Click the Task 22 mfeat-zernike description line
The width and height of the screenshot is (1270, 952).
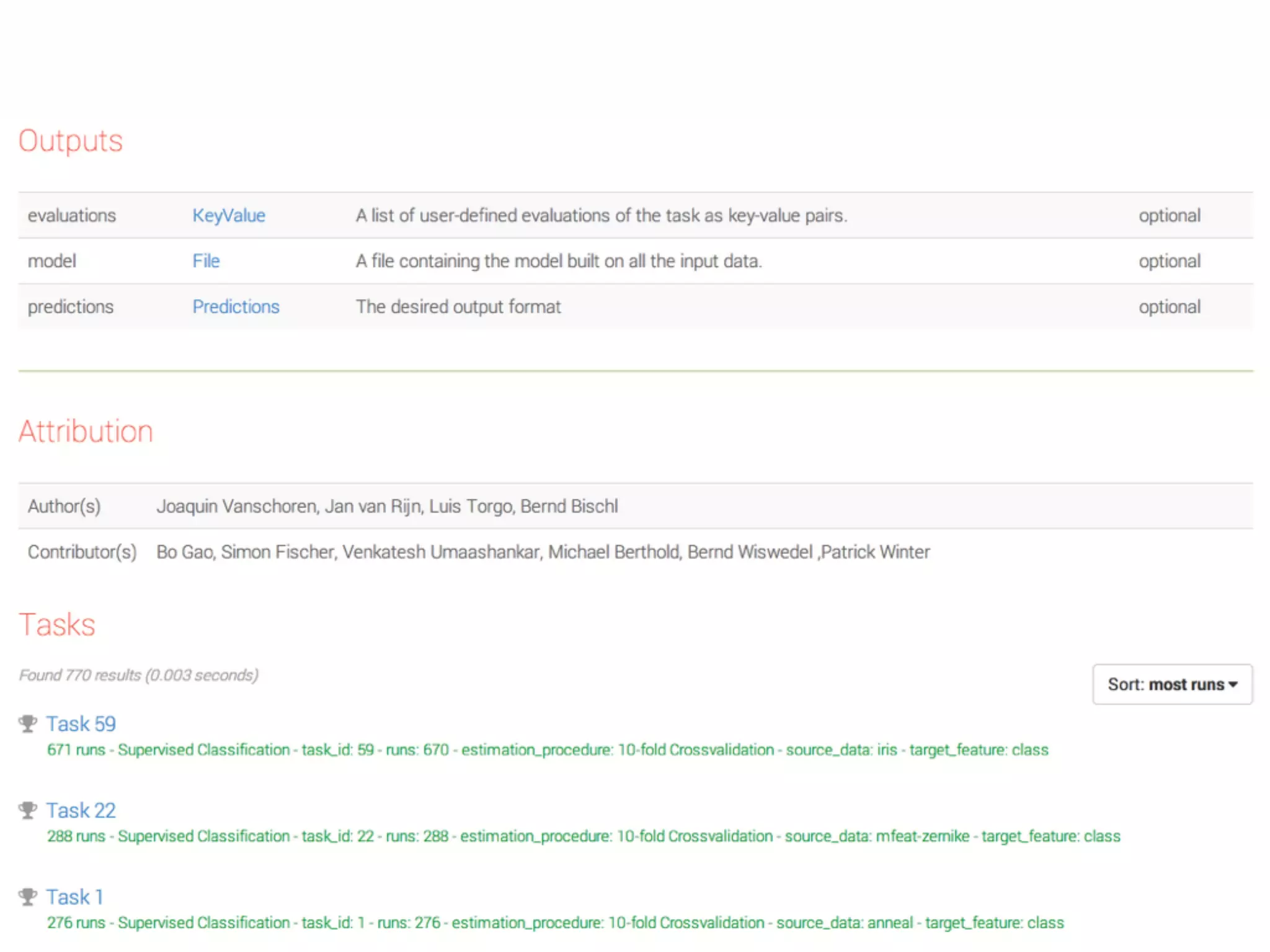[x=583, y=836]
